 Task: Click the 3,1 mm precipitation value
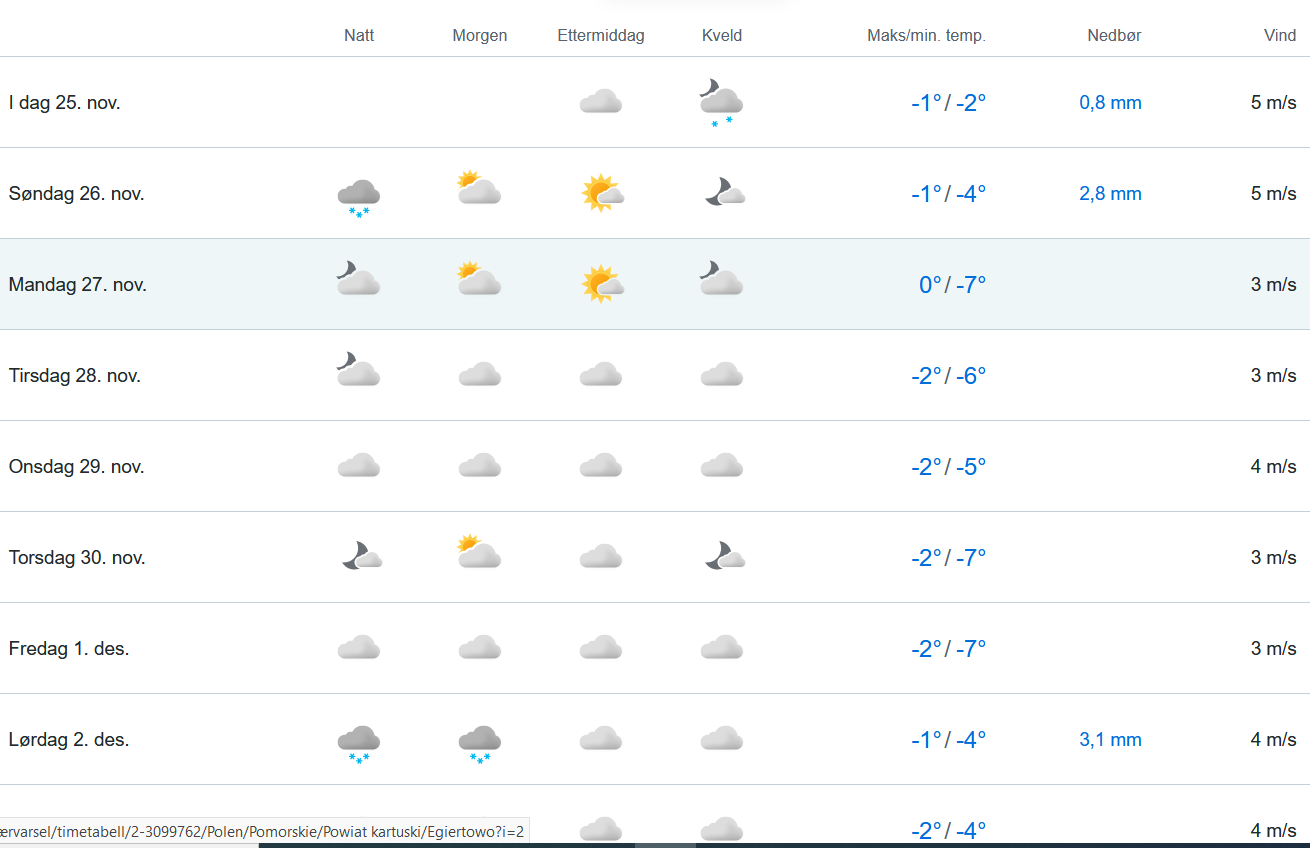coord(1110,740)
